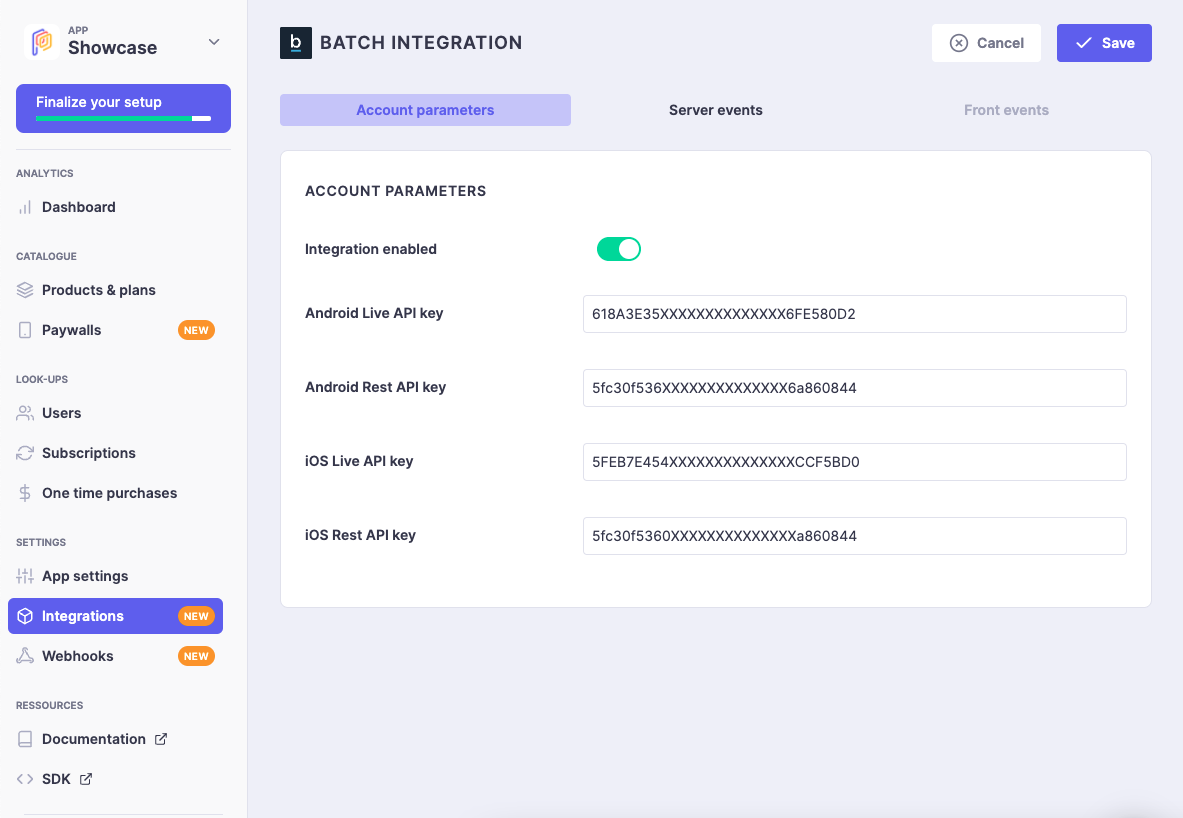Viewport: 1183px width, 818px height.
Task: Click the Integration enabled label
Action: [x=370, y=249]
